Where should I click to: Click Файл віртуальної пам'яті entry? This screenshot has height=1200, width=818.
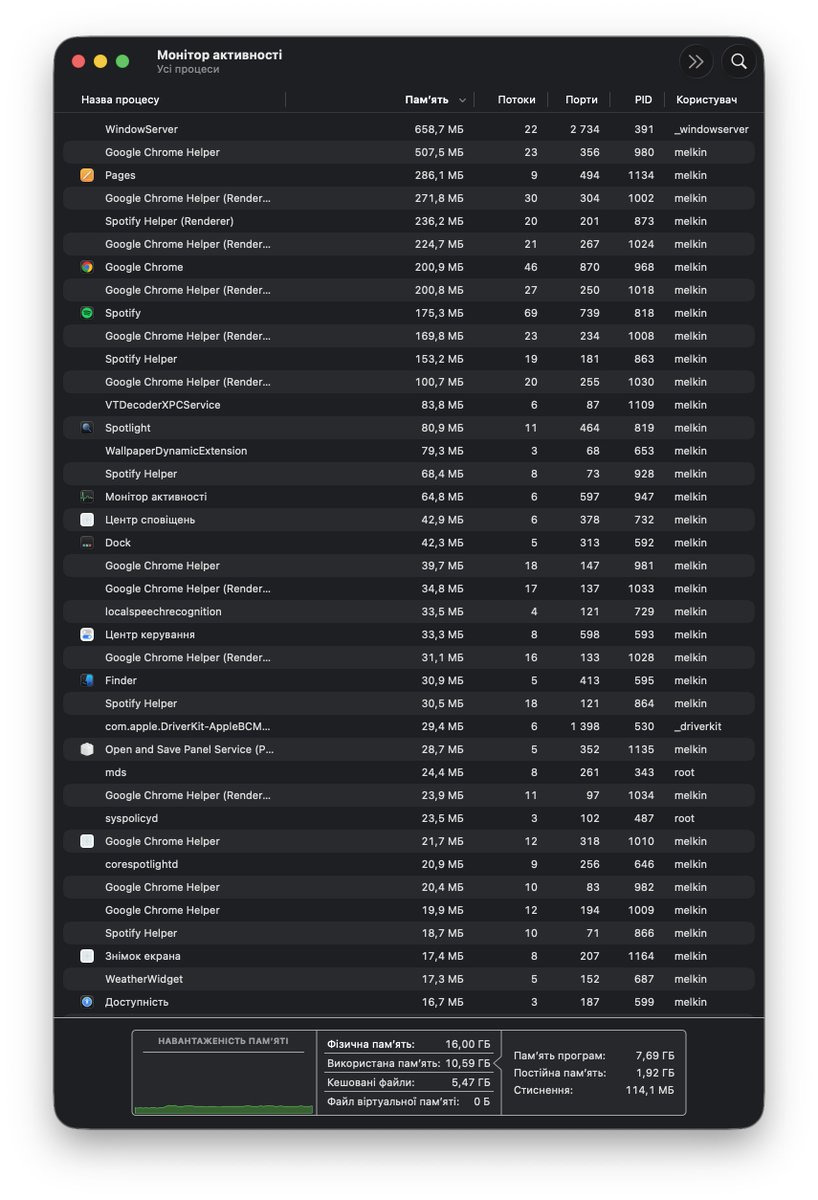(408, 1102)
